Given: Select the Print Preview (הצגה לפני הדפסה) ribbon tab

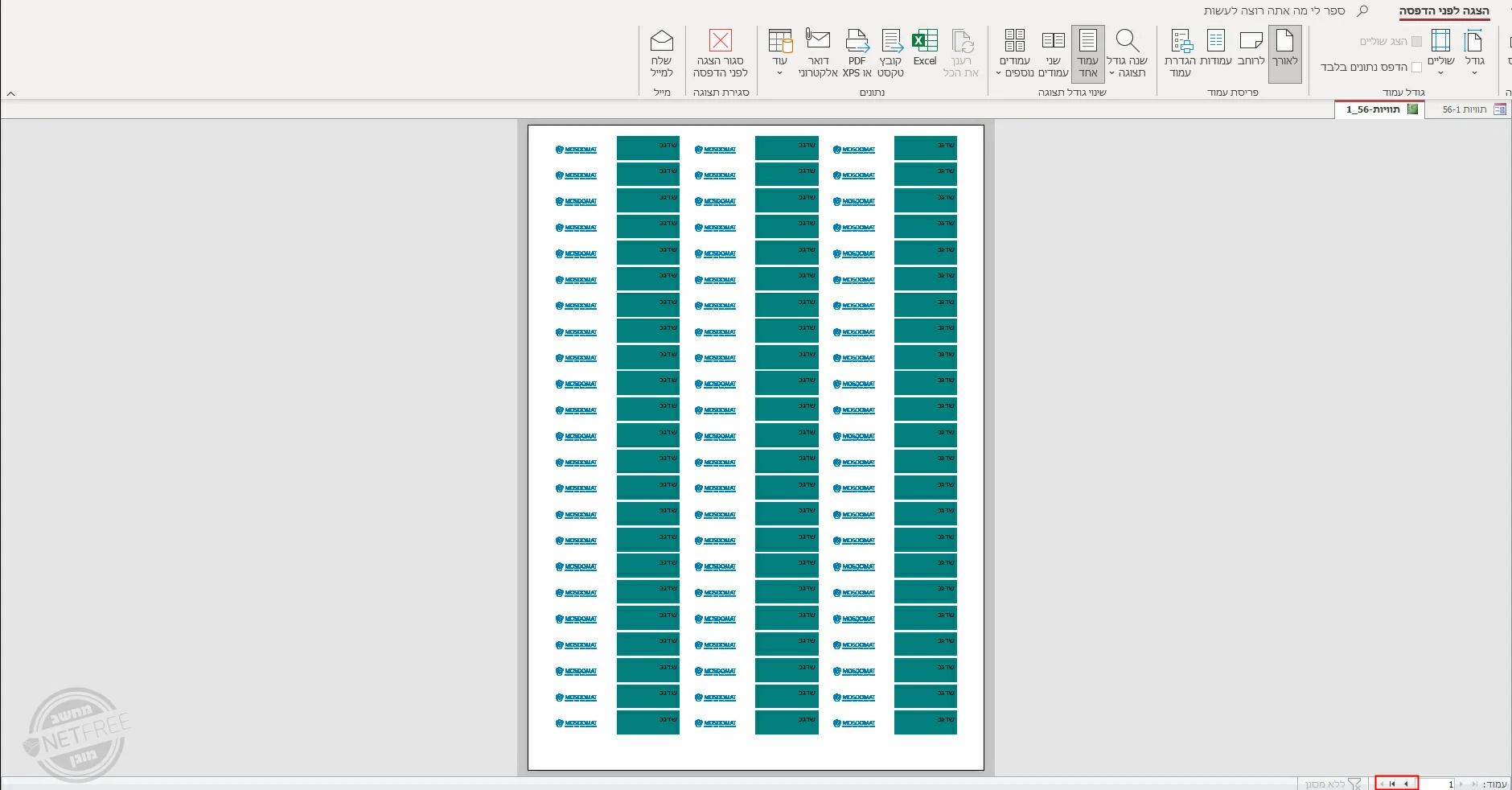Looking at the screenshot, I should point(1444,10).
